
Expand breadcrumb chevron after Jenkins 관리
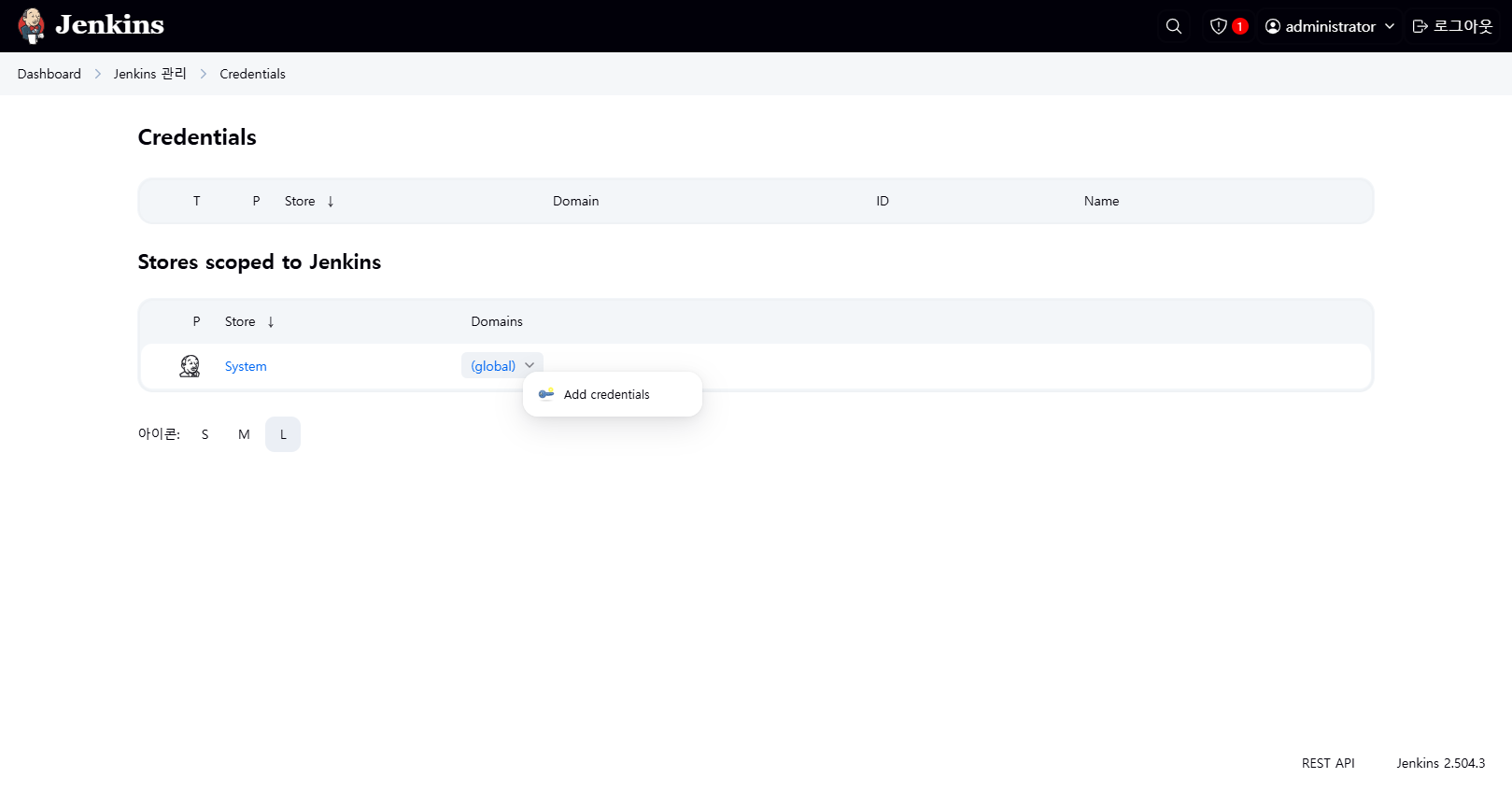[x=204, y=74]
